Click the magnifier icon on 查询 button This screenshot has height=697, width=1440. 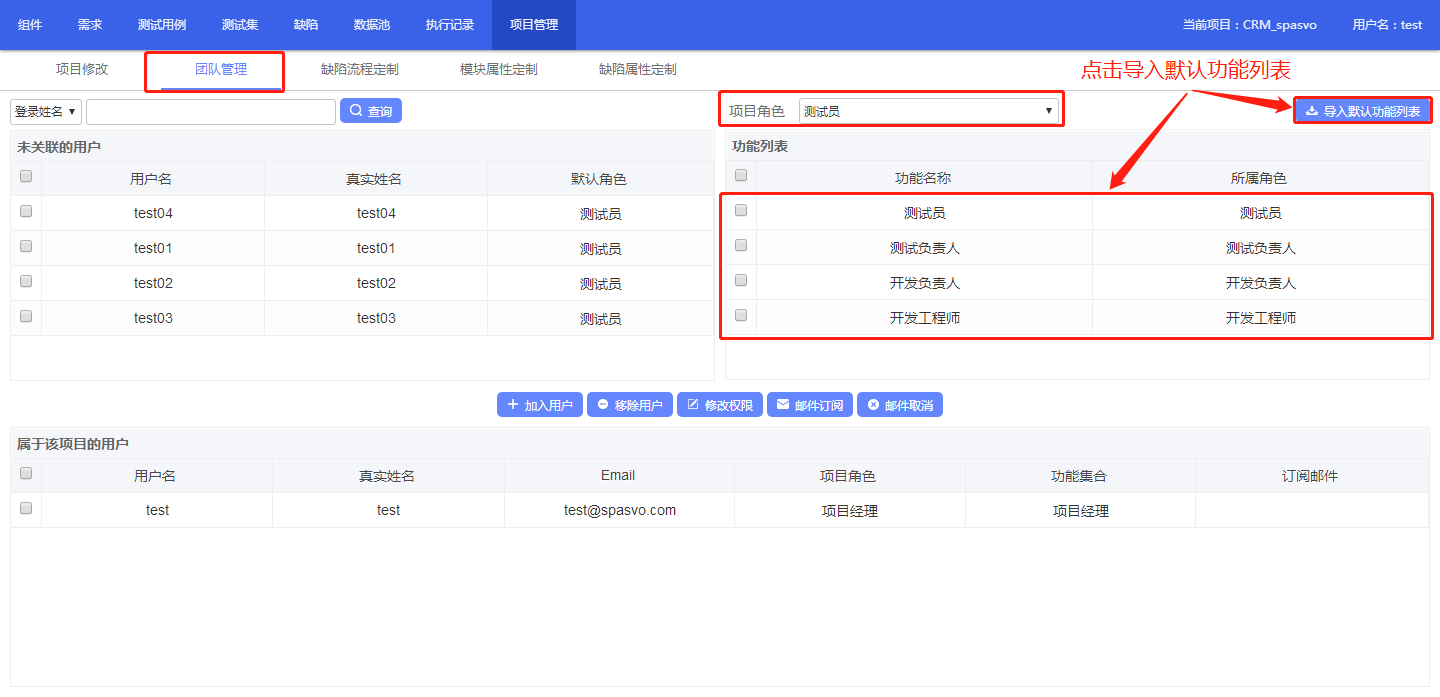coord(355,111)
